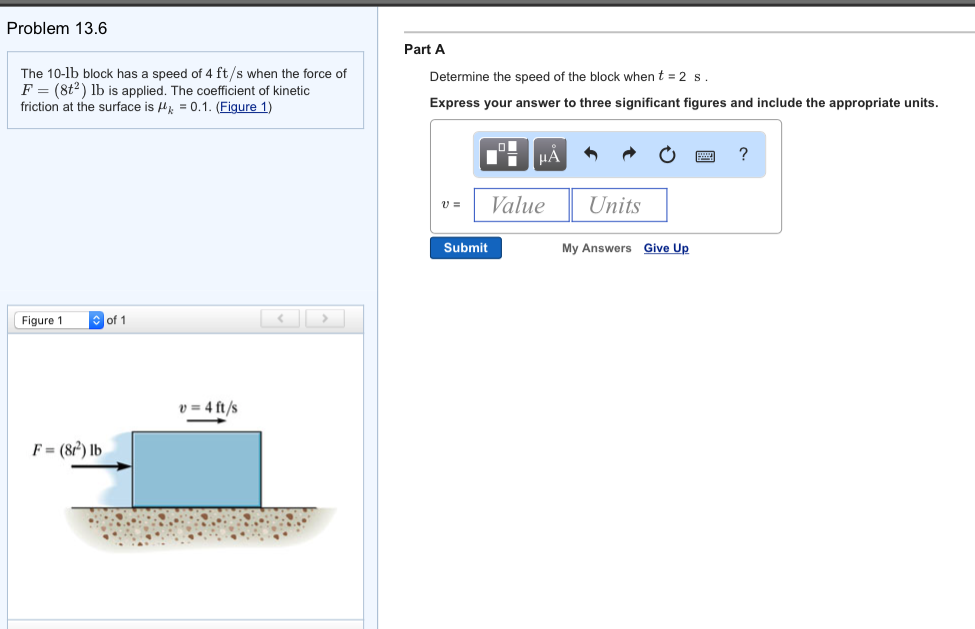975x629 pixels.
Task: Click the problem description text box
Action: (x=185, y=90)
